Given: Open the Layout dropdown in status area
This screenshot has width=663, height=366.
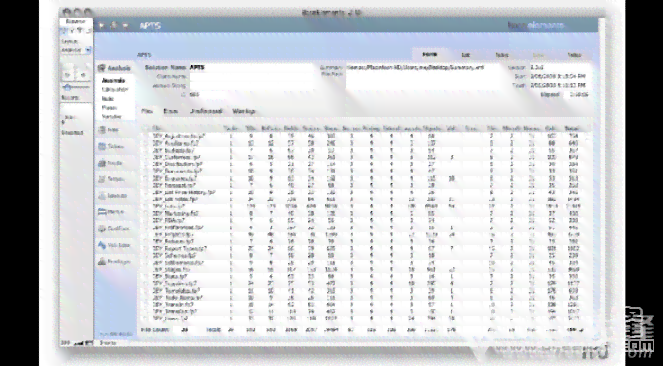Looking at the screenshot, I should [x=76, y=50].
